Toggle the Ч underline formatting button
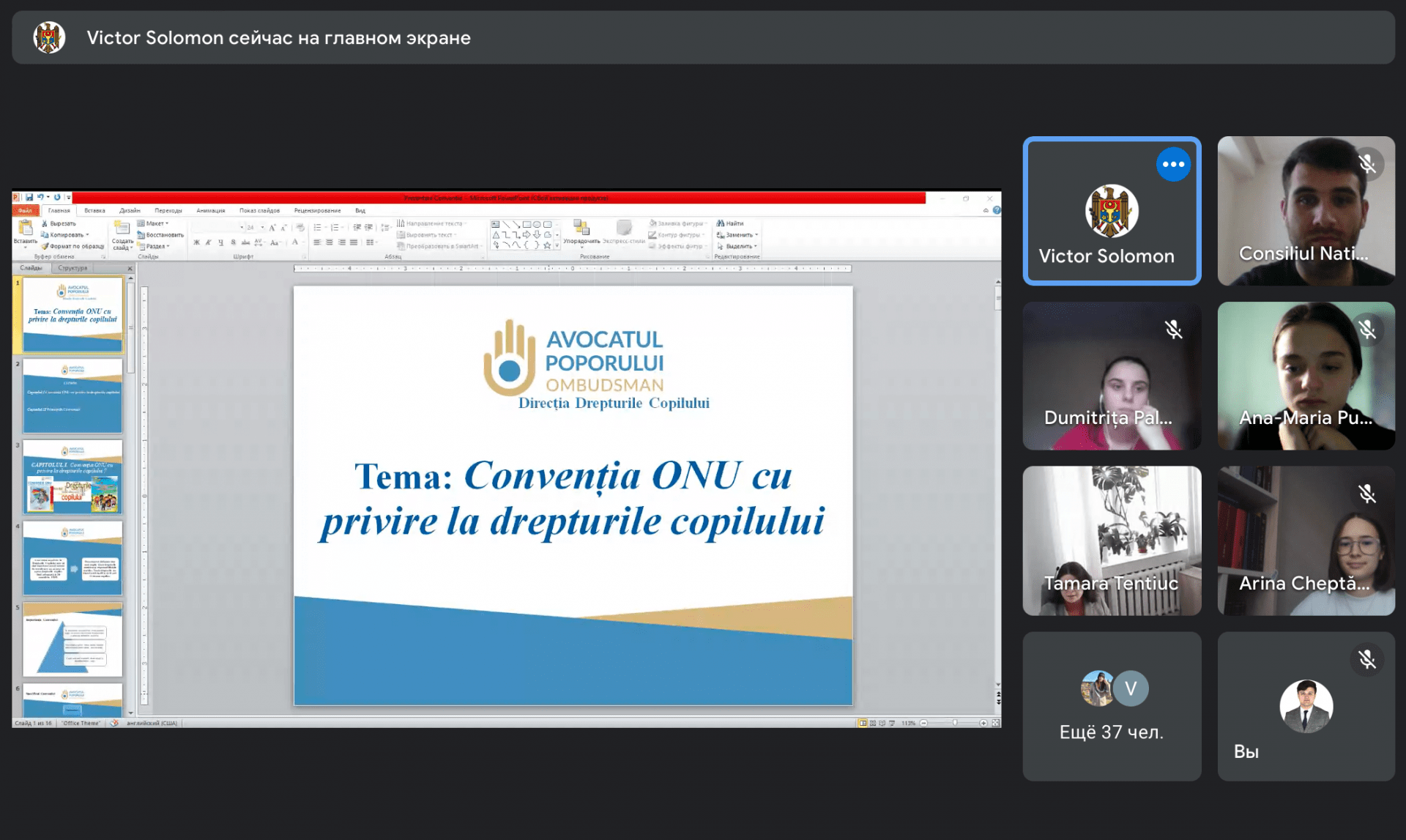 [x=221, y=242]
